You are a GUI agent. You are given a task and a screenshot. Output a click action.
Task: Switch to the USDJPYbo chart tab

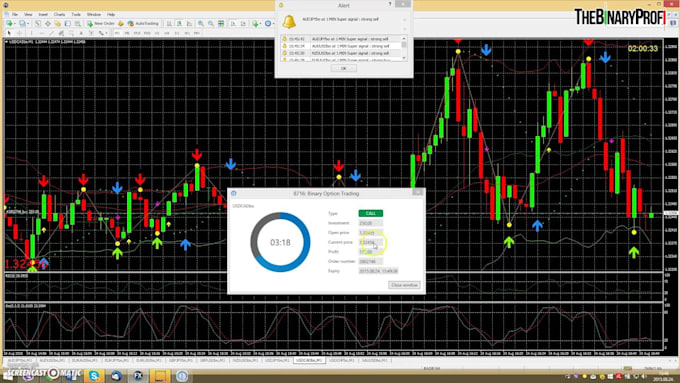point(276,360)
